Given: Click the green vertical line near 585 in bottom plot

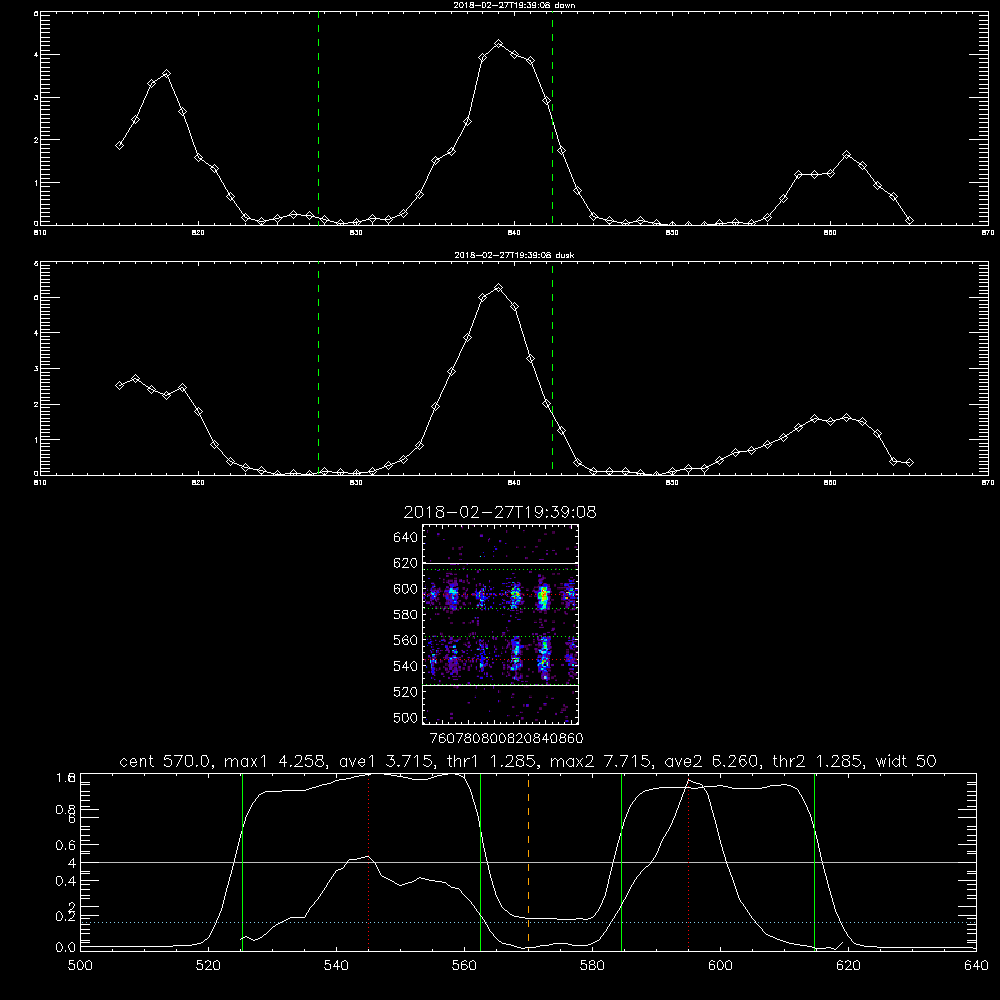Looking at the screenshot, I should coord(621,861).
